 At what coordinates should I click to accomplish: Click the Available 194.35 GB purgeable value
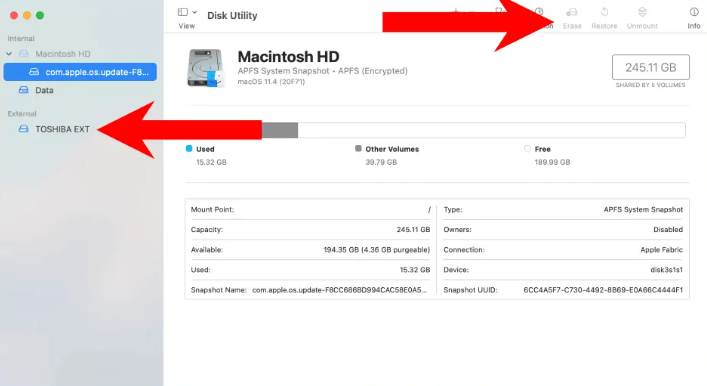pyautogui.click(x=376, y=250)
